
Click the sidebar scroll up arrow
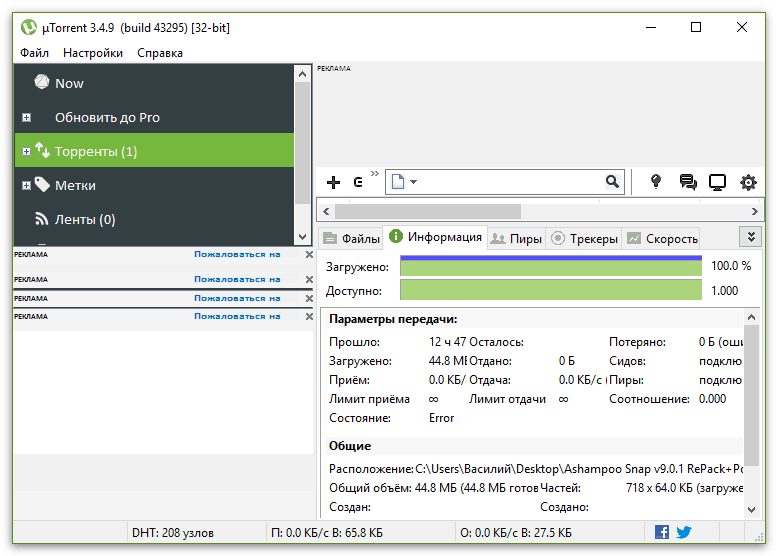pyautogui.click(x=302, y=74)
